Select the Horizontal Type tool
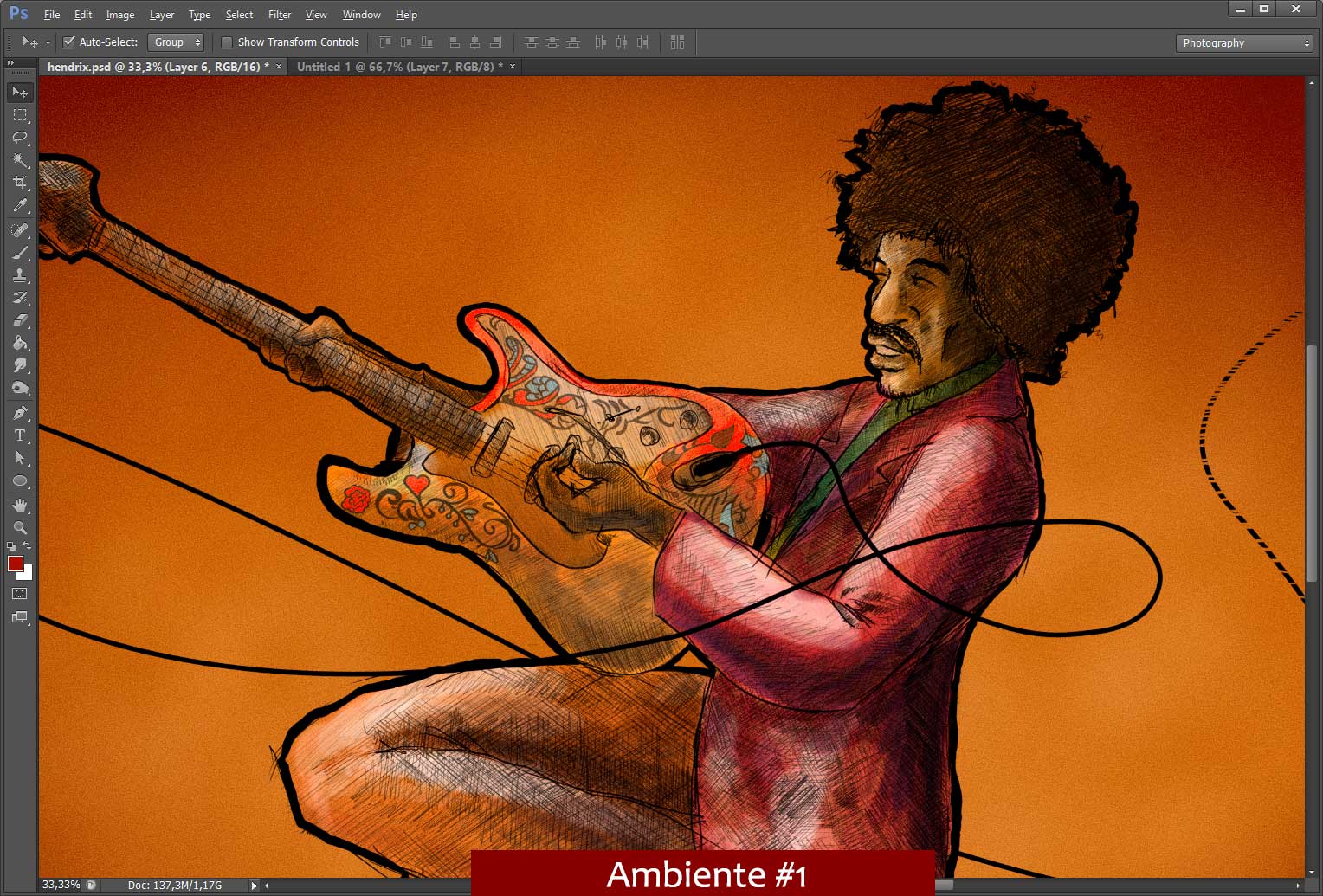The width and height of the screenshot is (1323, 896). tap(20, 435)
